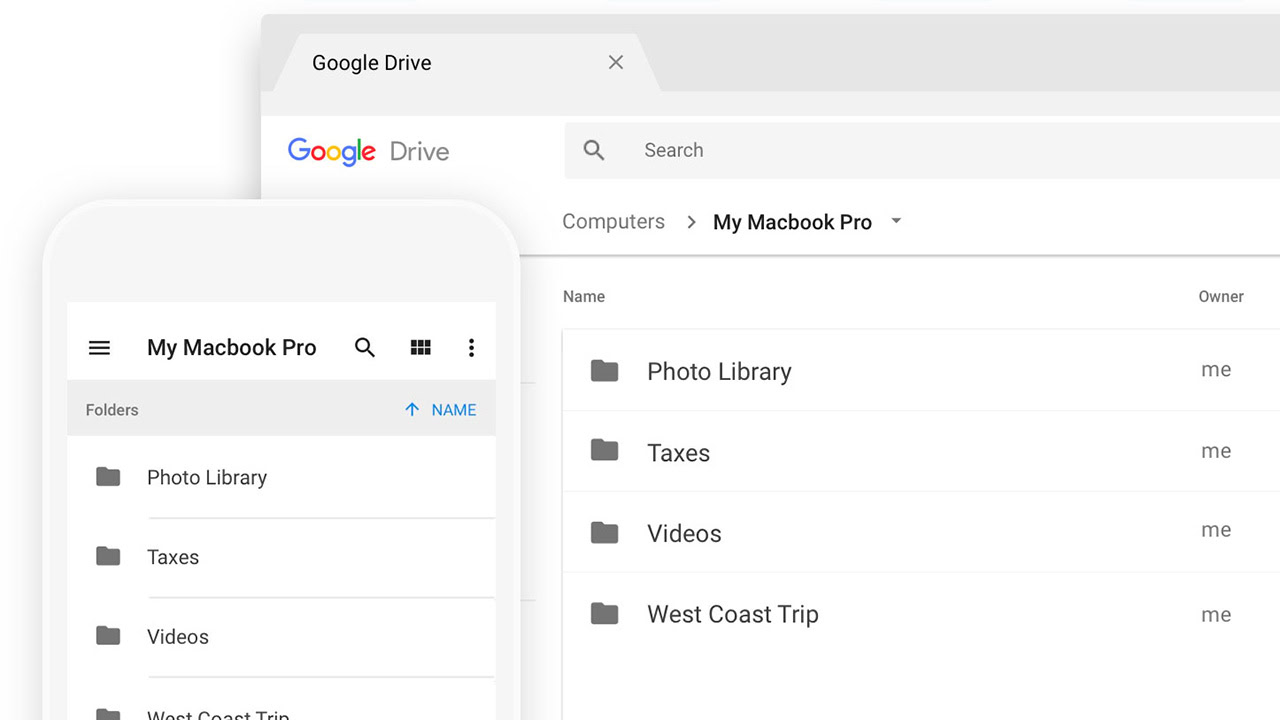
Task: Click the Taxes folder icon on mobile
Action: pos(108,556)
